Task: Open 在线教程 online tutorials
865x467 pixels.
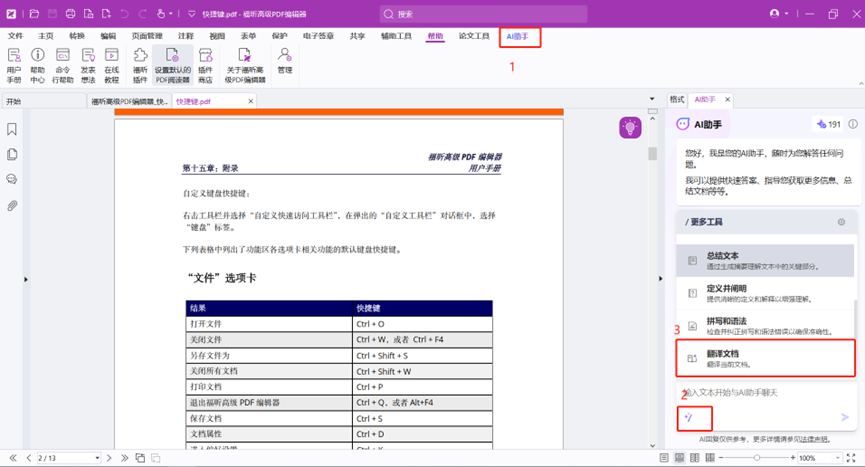Action: [x=111, y=65]
